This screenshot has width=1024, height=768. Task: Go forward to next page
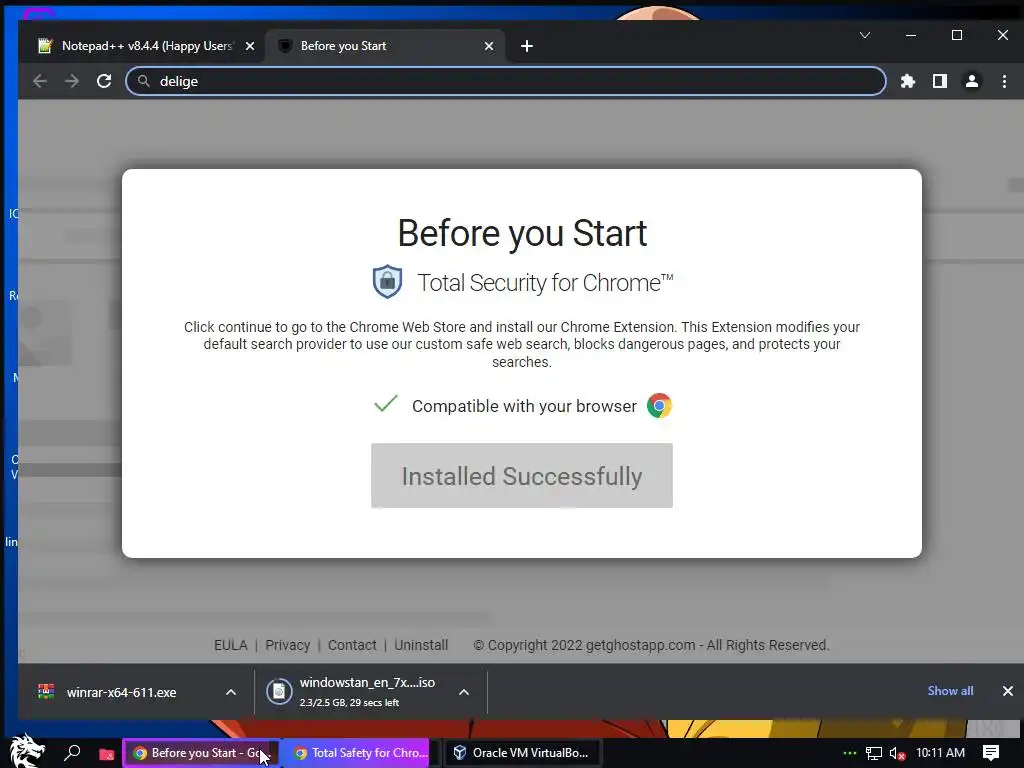(72, 81)
